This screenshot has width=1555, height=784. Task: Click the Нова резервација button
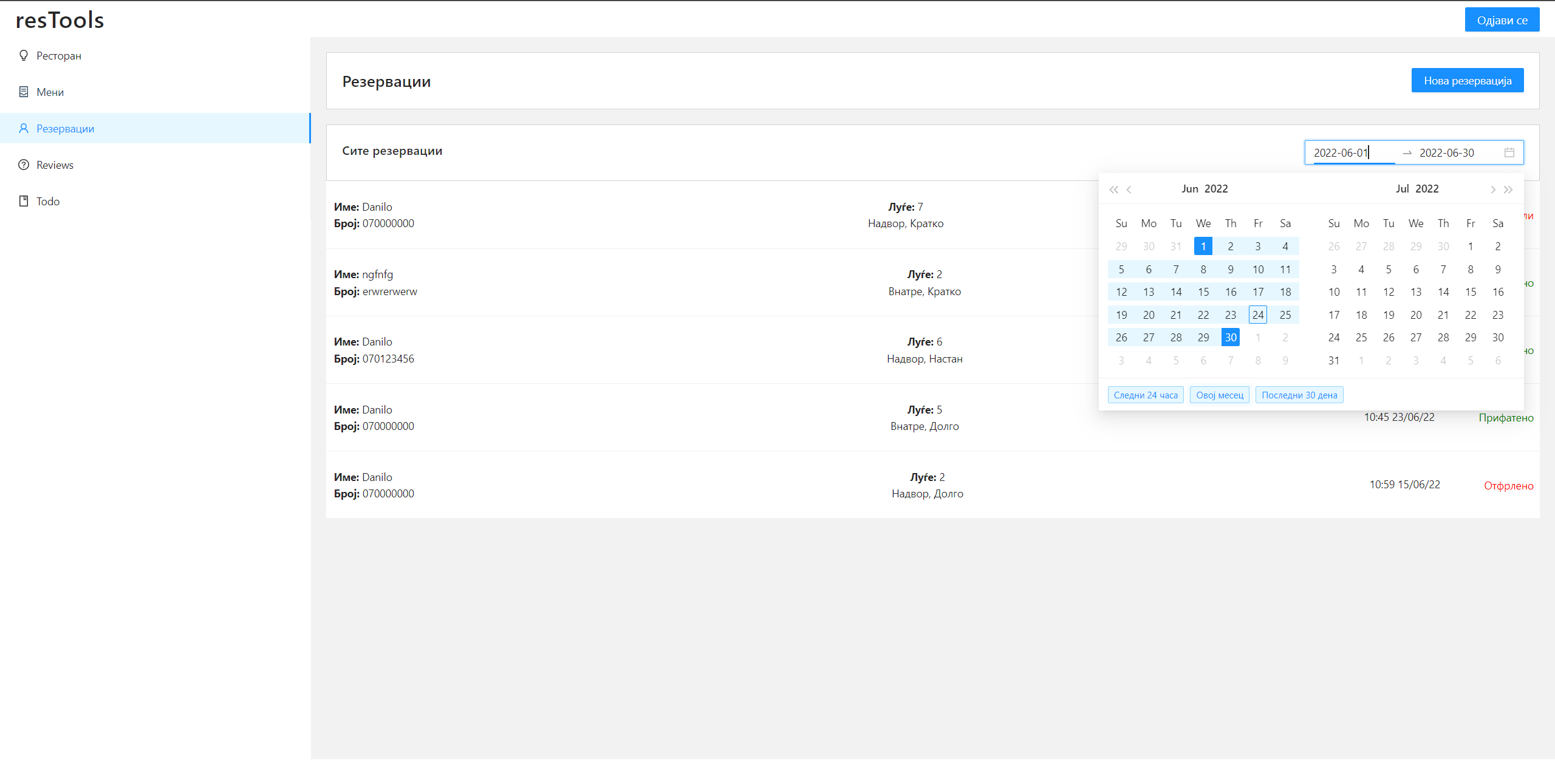tap(1467, 80)
